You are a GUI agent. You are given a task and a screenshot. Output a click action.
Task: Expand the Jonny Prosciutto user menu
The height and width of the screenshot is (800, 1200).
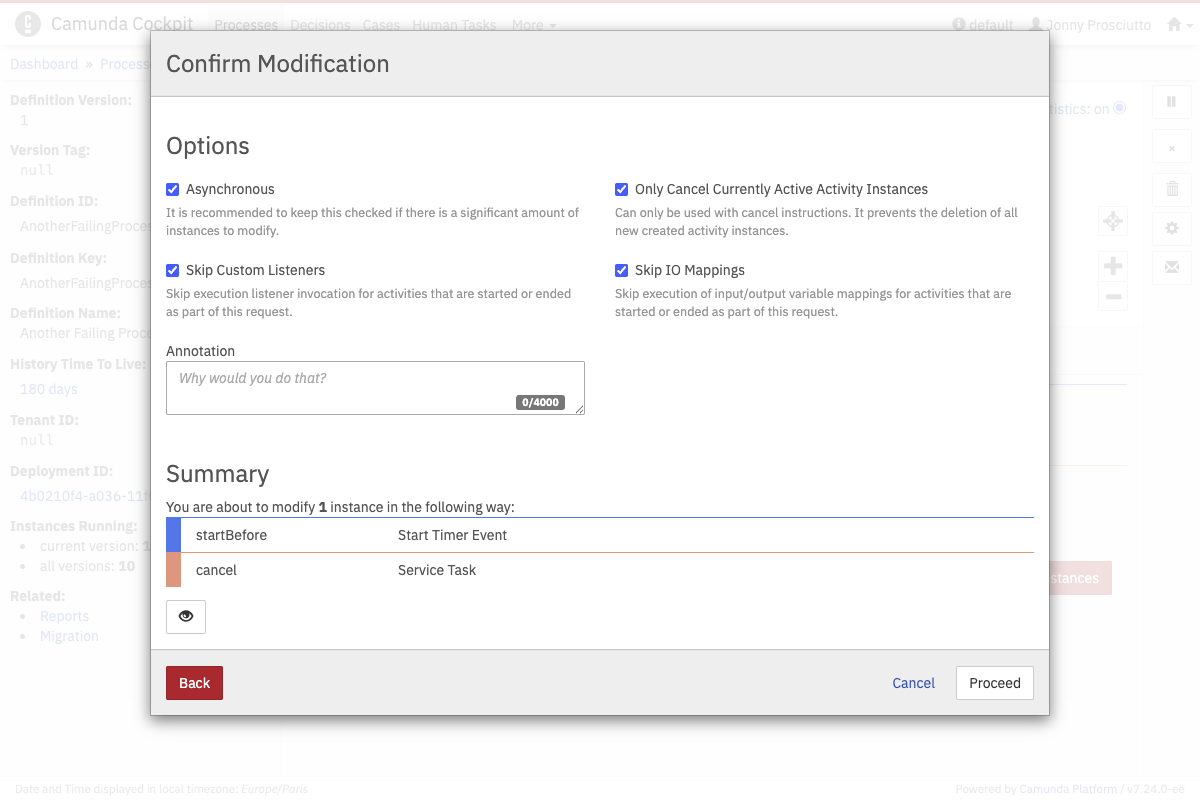coord(1090,25)
